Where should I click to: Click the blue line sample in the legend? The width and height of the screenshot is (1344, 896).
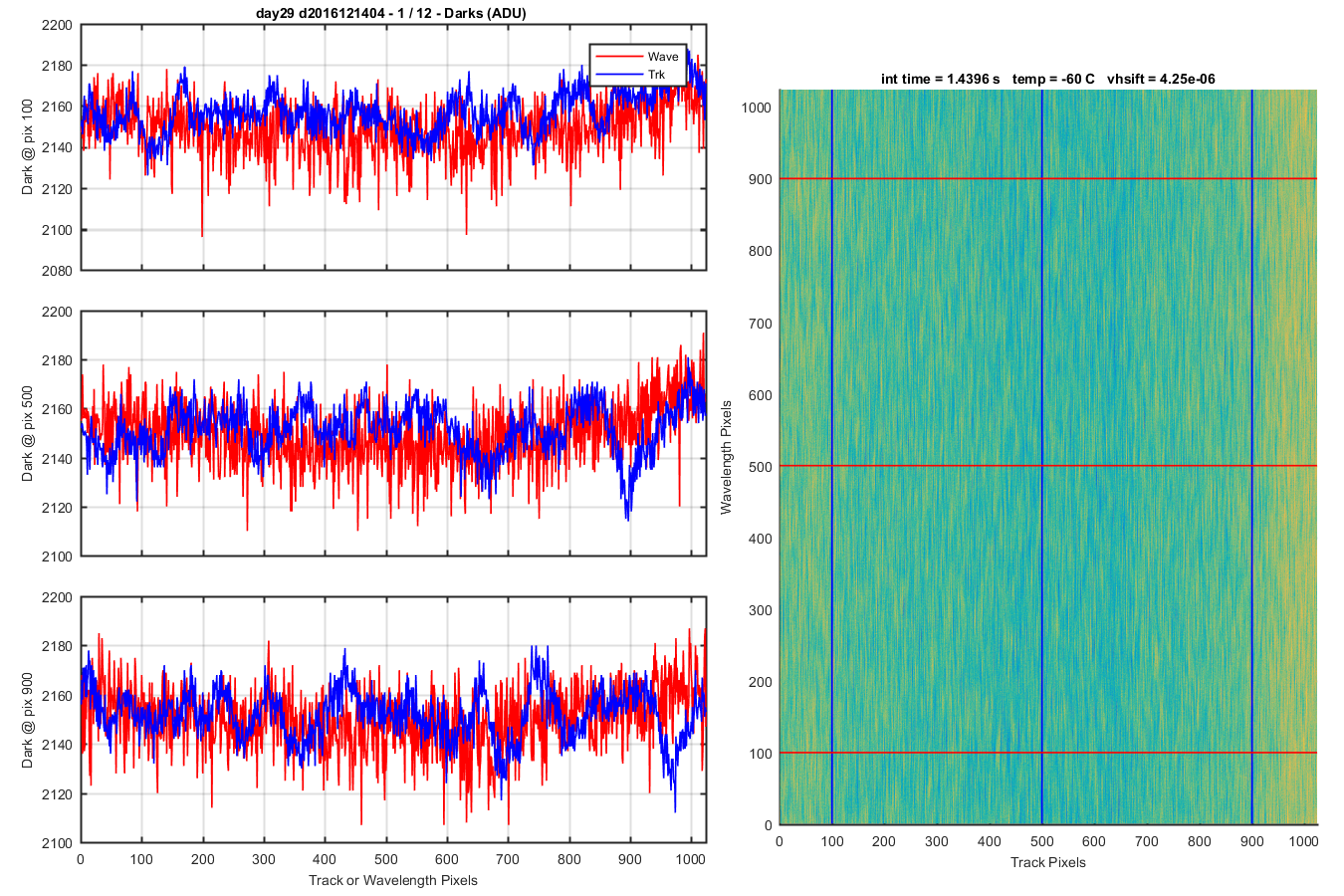(618, 75)
